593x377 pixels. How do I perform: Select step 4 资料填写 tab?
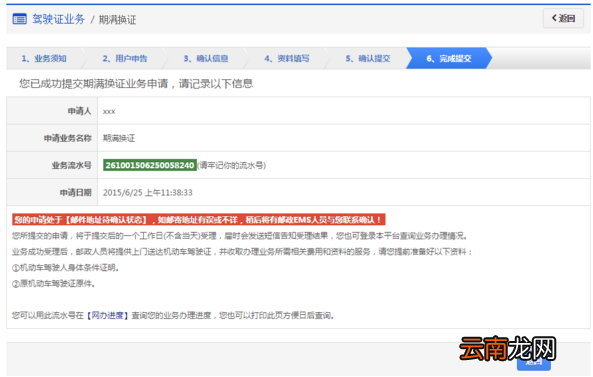click(x=287, y=59)
